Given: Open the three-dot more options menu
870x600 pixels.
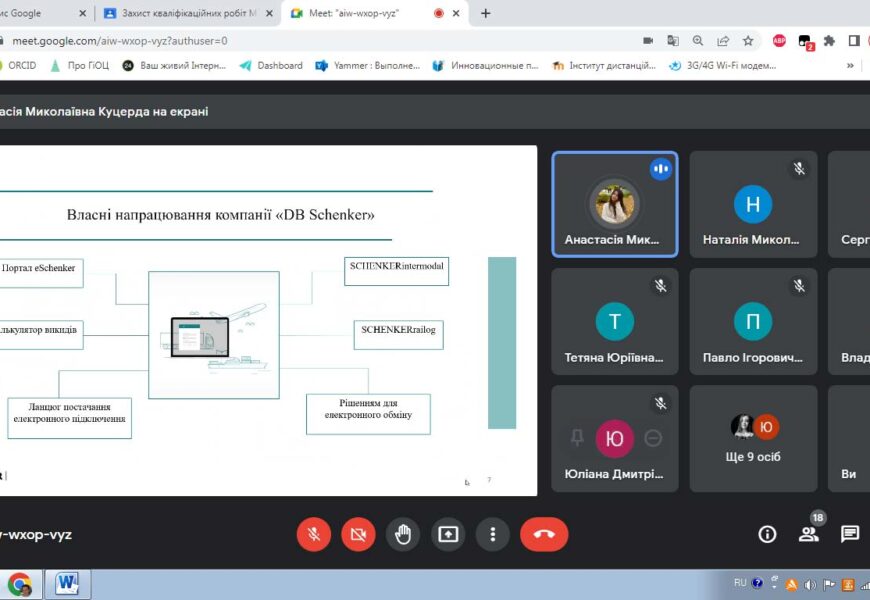Looking at the screenshot, I should (493, 534).
